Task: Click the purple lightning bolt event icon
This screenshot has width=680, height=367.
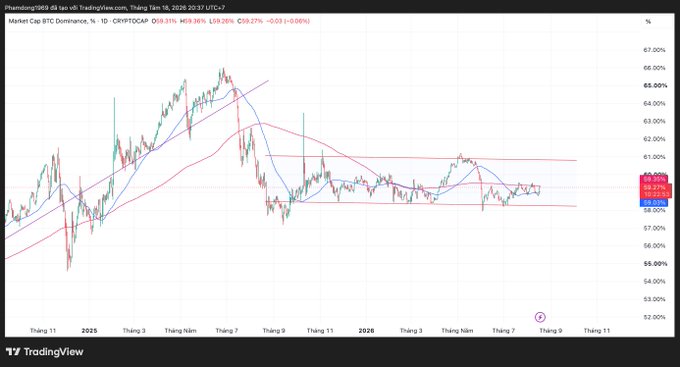Action: click(x=540, y=317)
